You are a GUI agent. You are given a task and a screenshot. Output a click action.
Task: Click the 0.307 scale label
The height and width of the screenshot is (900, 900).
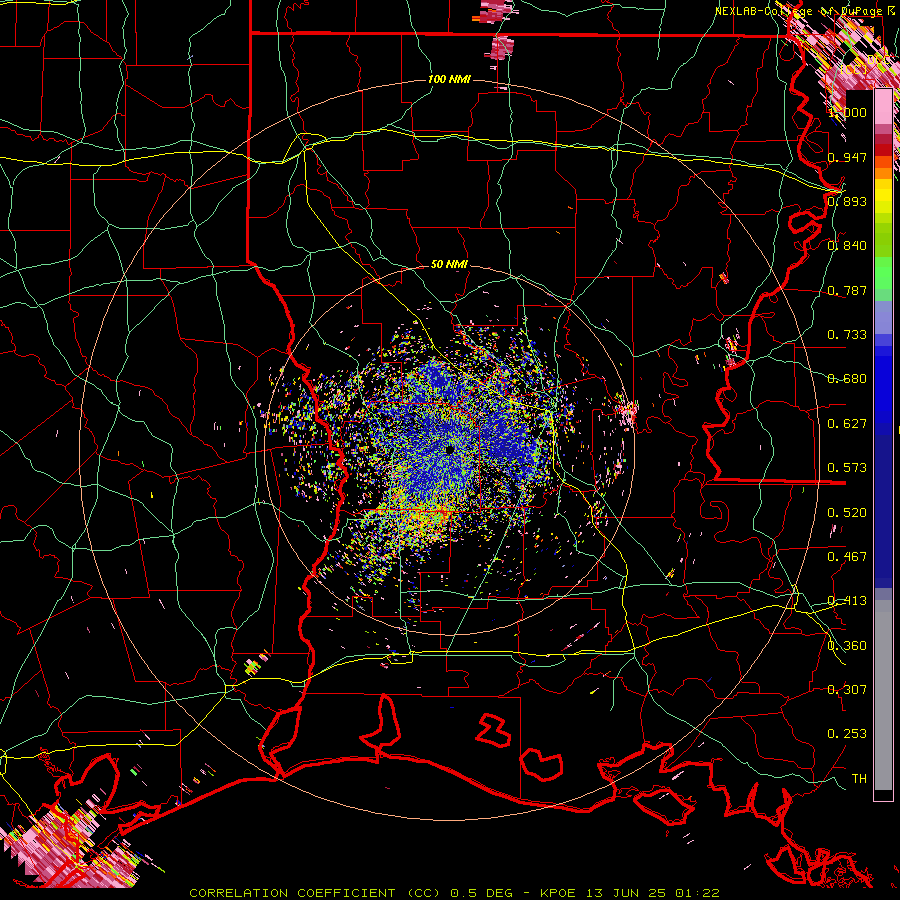point(847,690)
